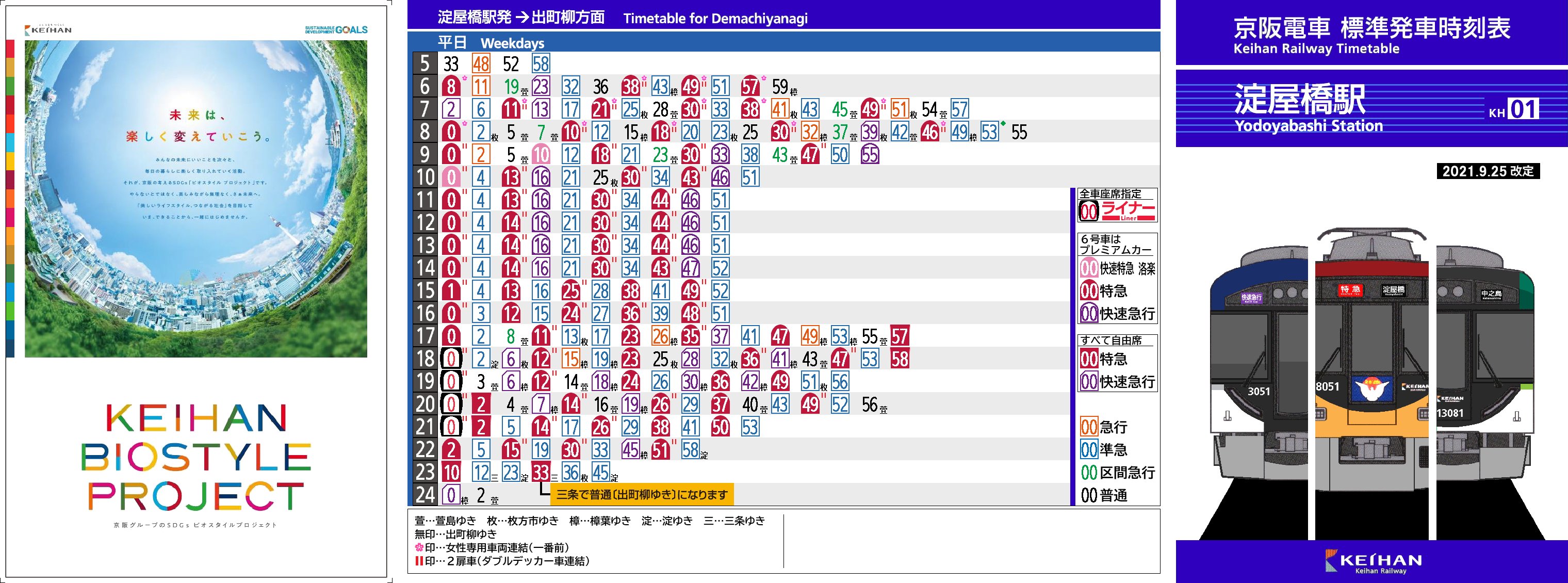Click the 2扉車(ダブルデッカー車連結) footnote
Screen dimensions: 1568x583
[x=502, y=561]
